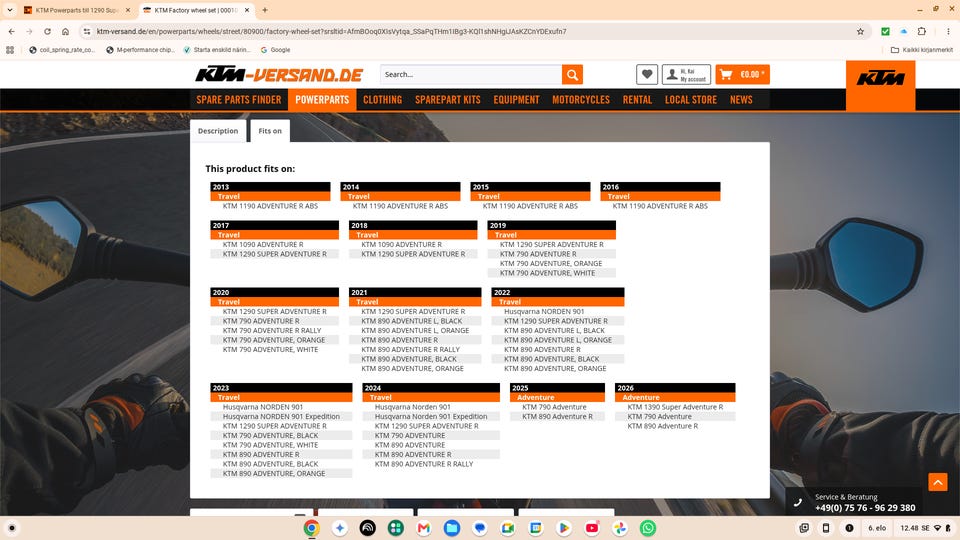Open Google Photos from the shelf
The width and height of the screenshot is (960, 540).
point(620,528)
